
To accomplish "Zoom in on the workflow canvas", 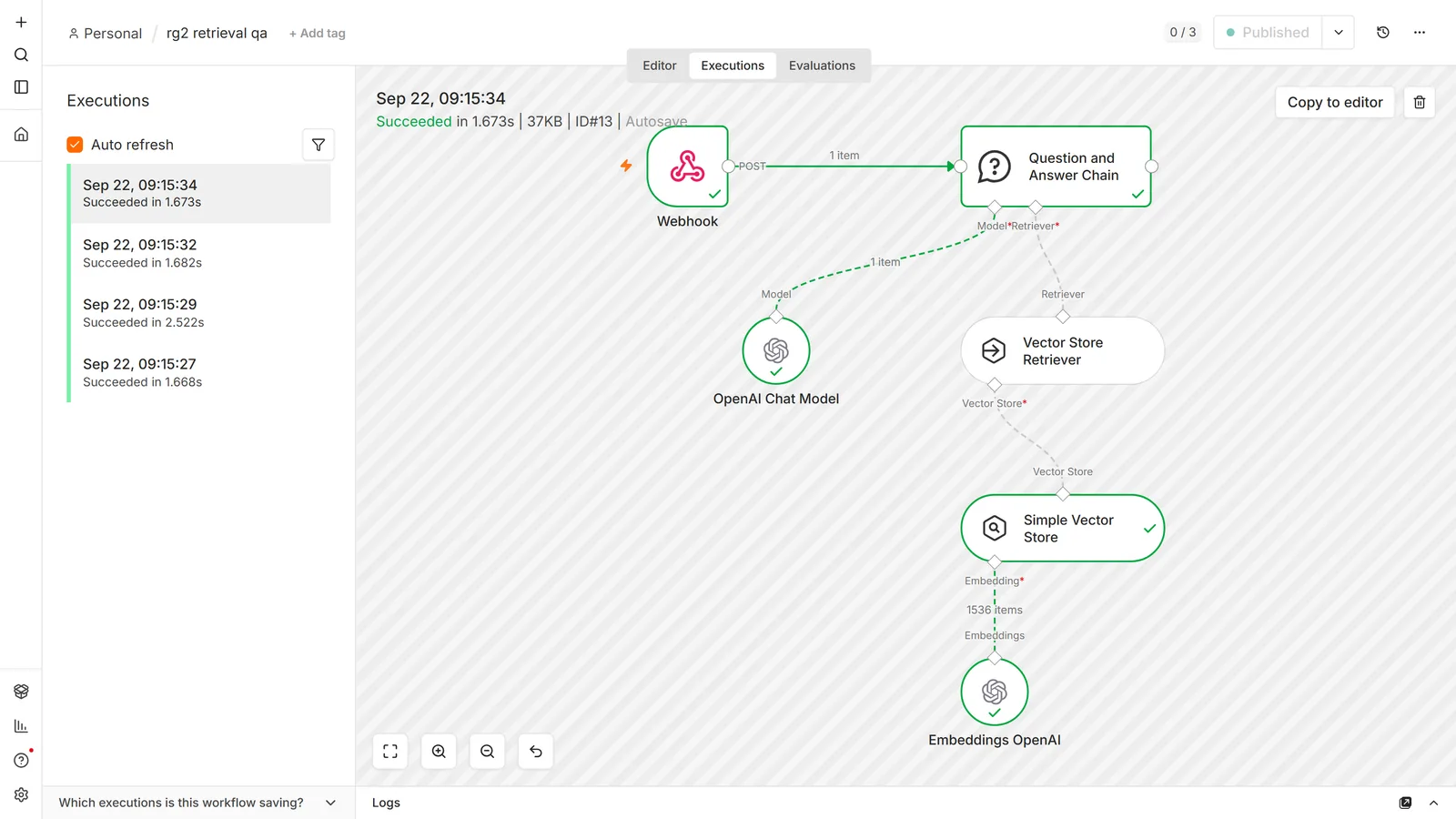I will pyautogui.click(x=439, y=752).
